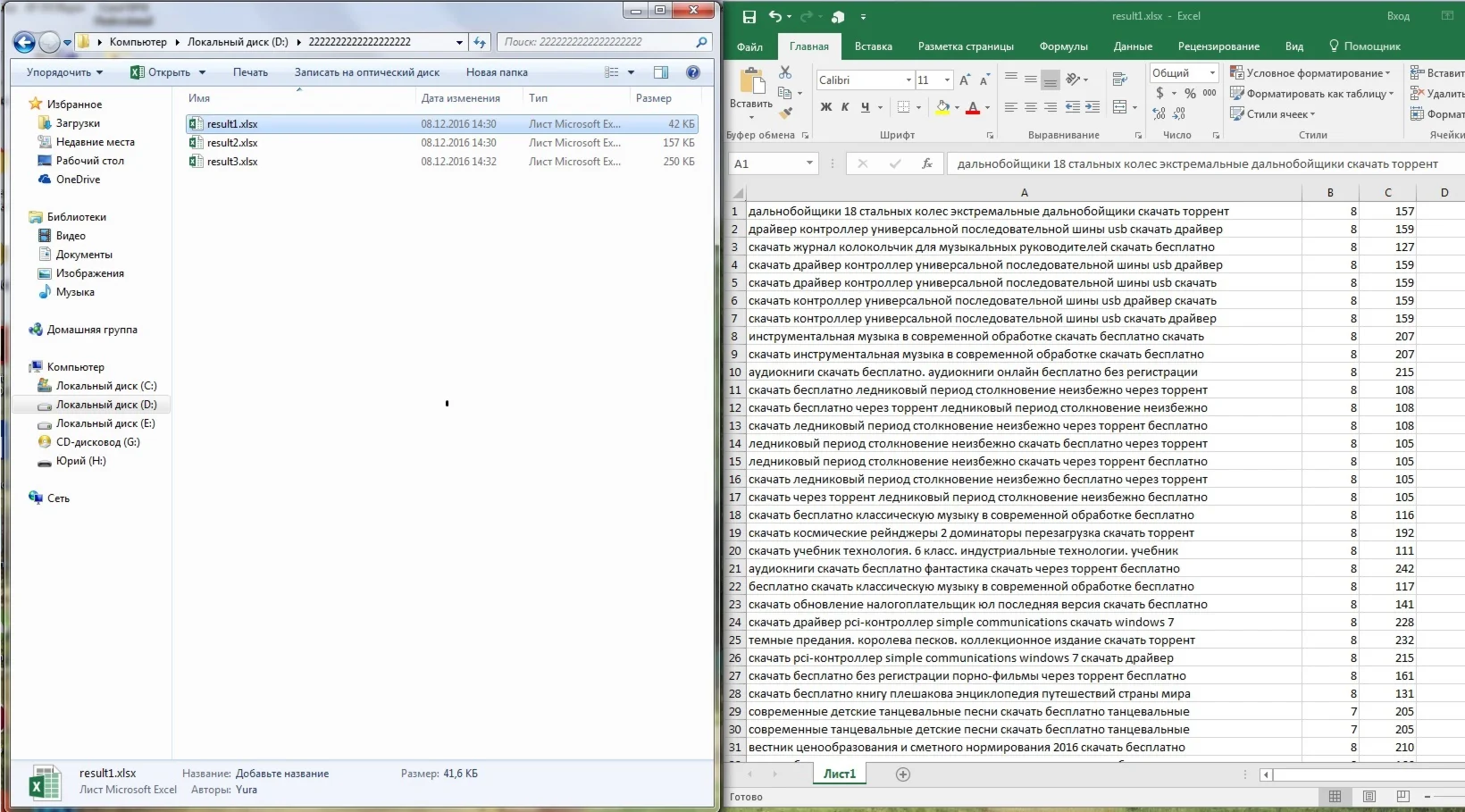Align text right in Excel
This screenshot has height=812, width=1465.
[1051, 107]
